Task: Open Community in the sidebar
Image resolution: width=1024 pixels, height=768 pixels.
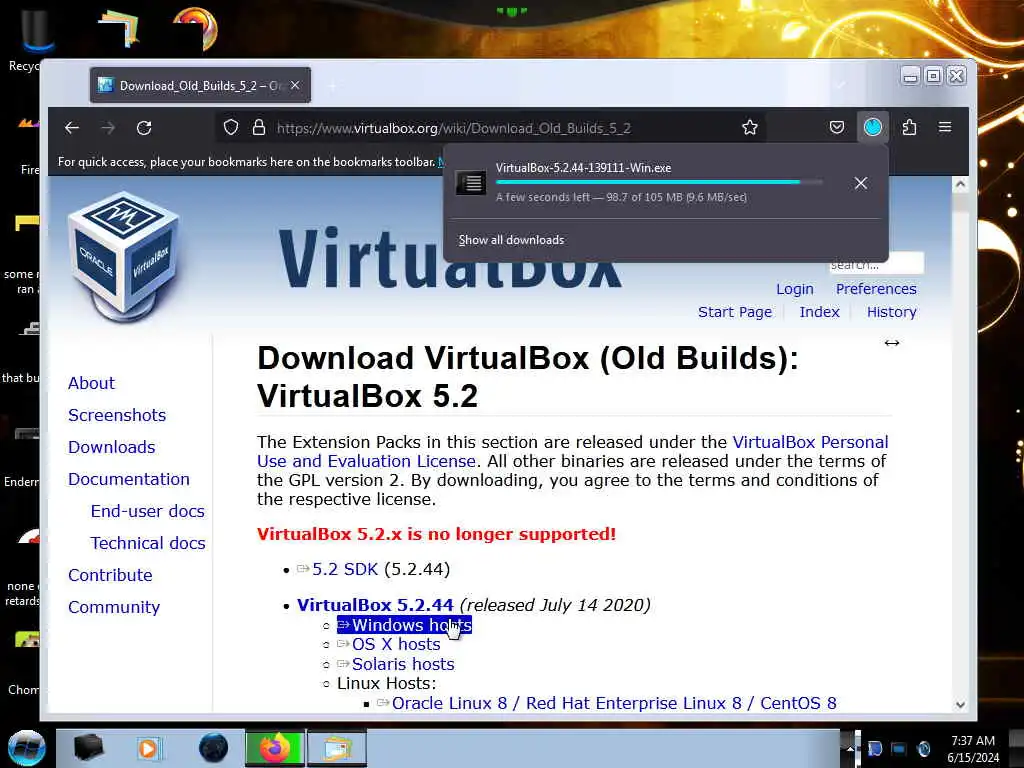Action: (x=114, y=607)
